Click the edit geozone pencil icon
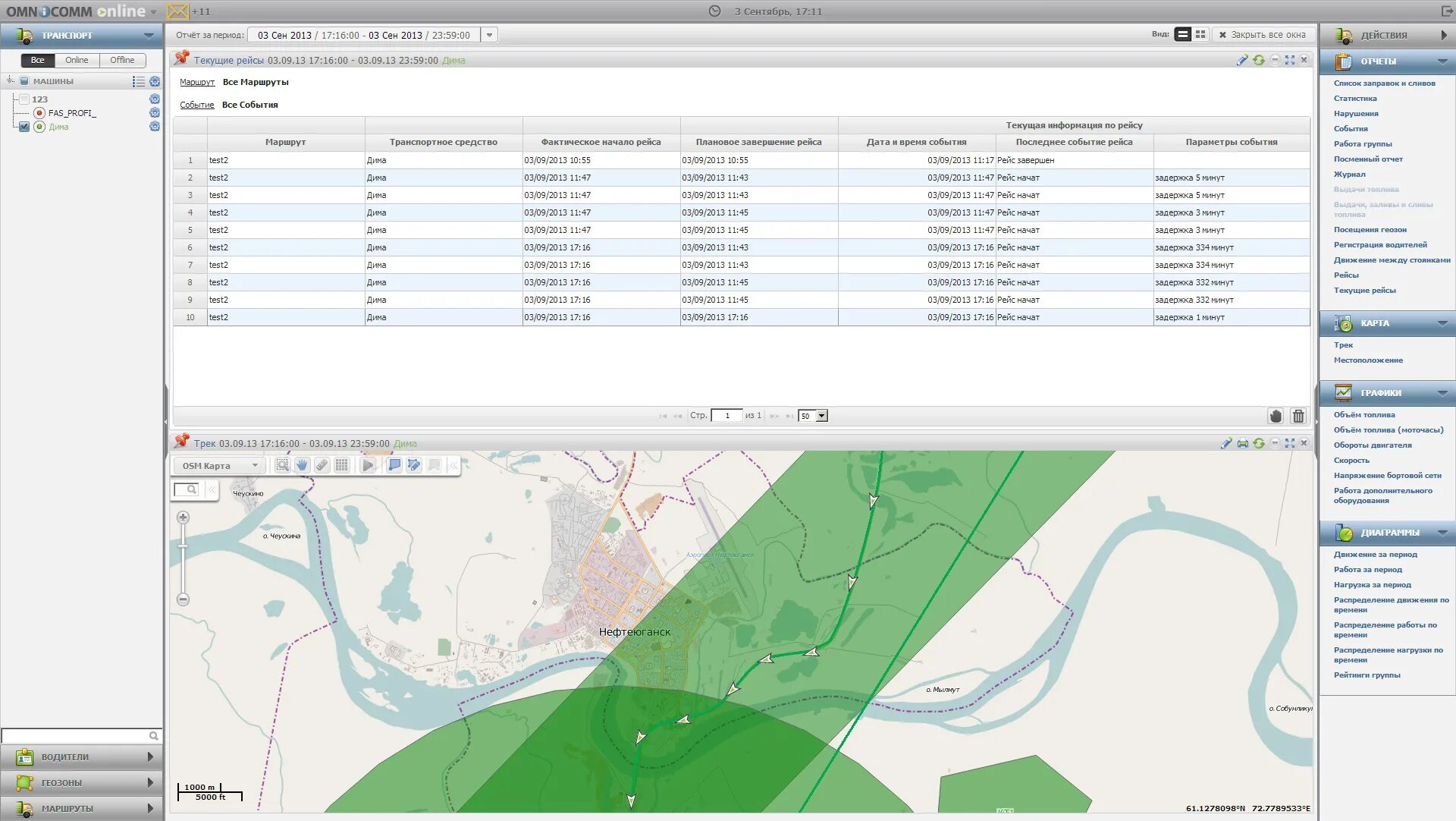The image size is (1456, 821). [x=414, y=465]
